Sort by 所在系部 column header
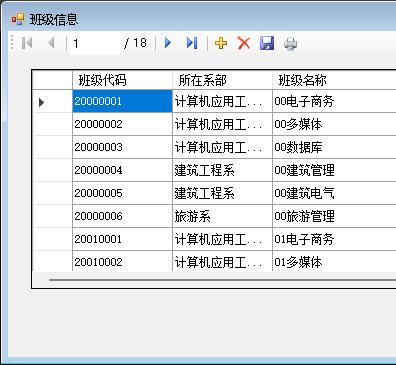This screenshot has width=396, height=365. coord(222,80)
